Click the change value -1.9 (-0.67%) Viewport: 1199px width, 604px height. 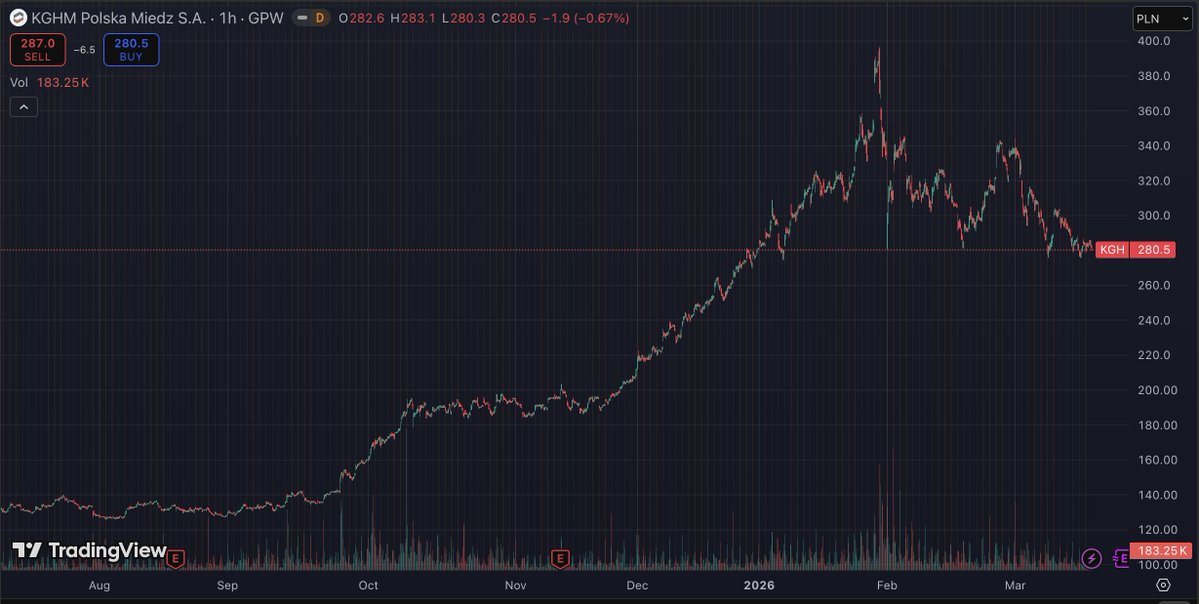(x=586, y=18)
